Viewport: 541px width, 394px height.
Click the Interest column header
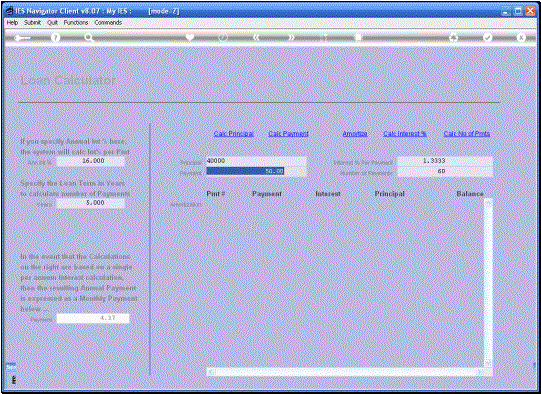pyautogui.click(x=328, y=194)
